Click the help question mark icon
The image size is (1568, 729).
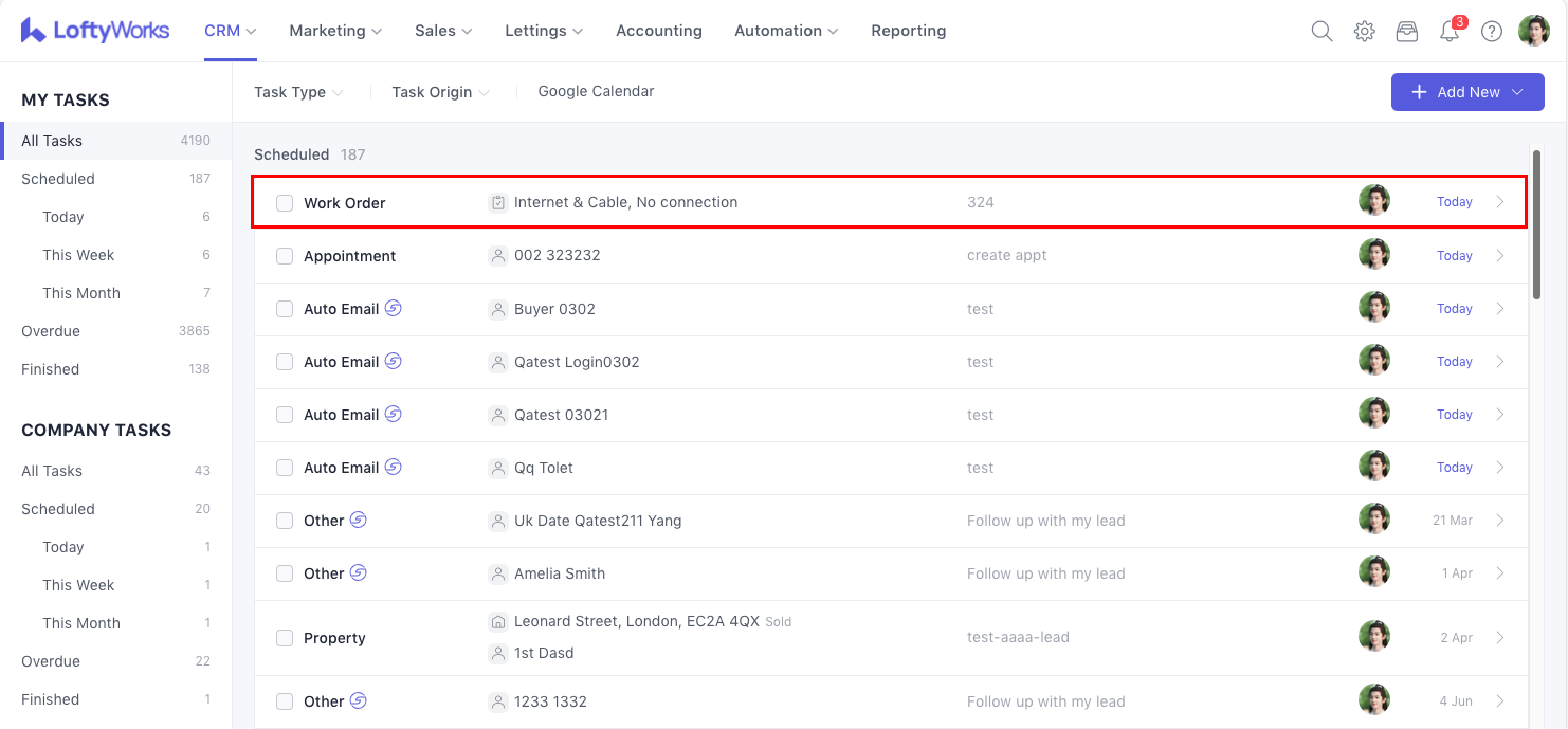pos(1491,31)
